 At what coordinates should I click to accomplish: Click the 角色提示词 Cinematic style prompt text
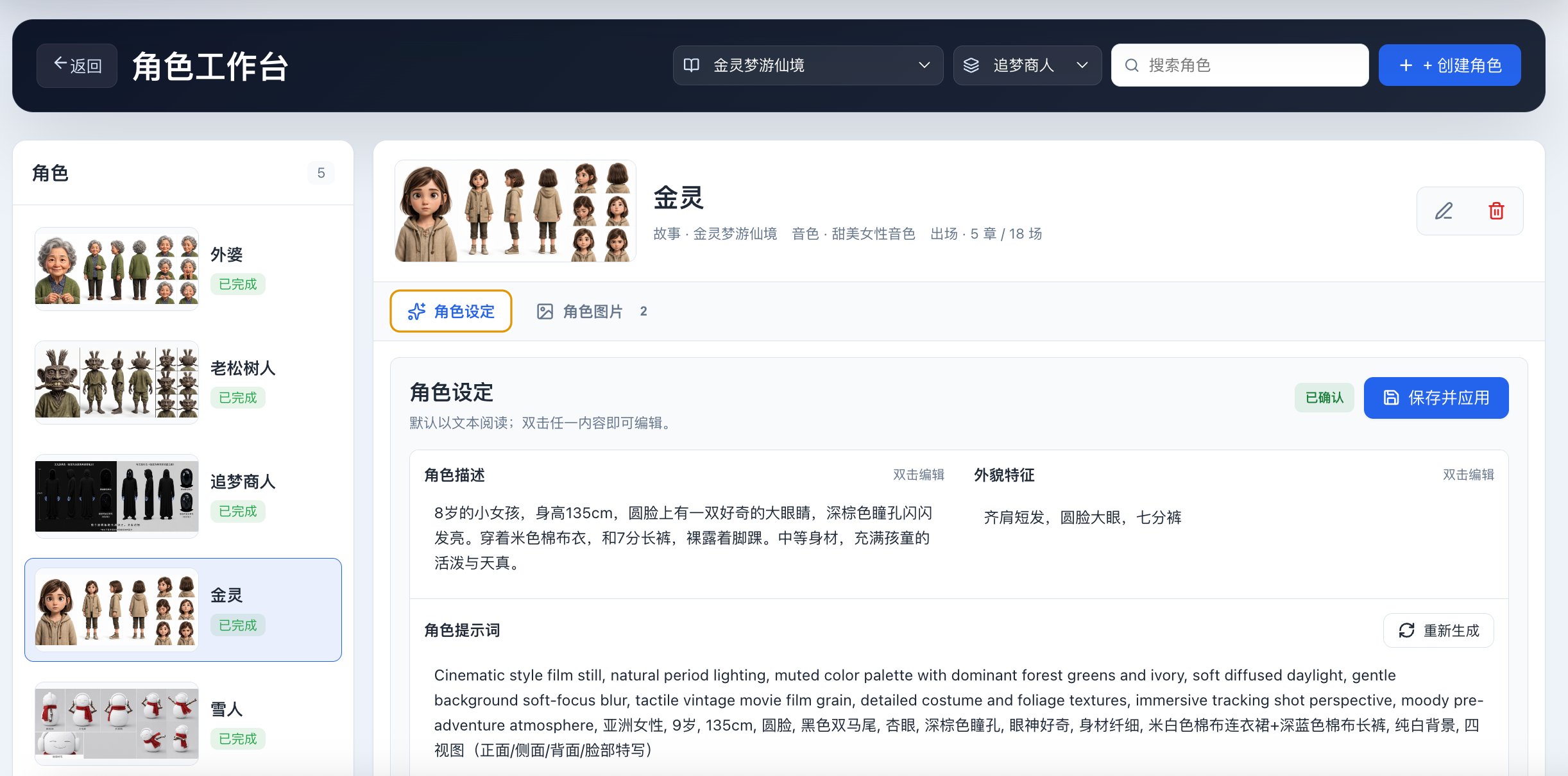(x=959, y=713)
